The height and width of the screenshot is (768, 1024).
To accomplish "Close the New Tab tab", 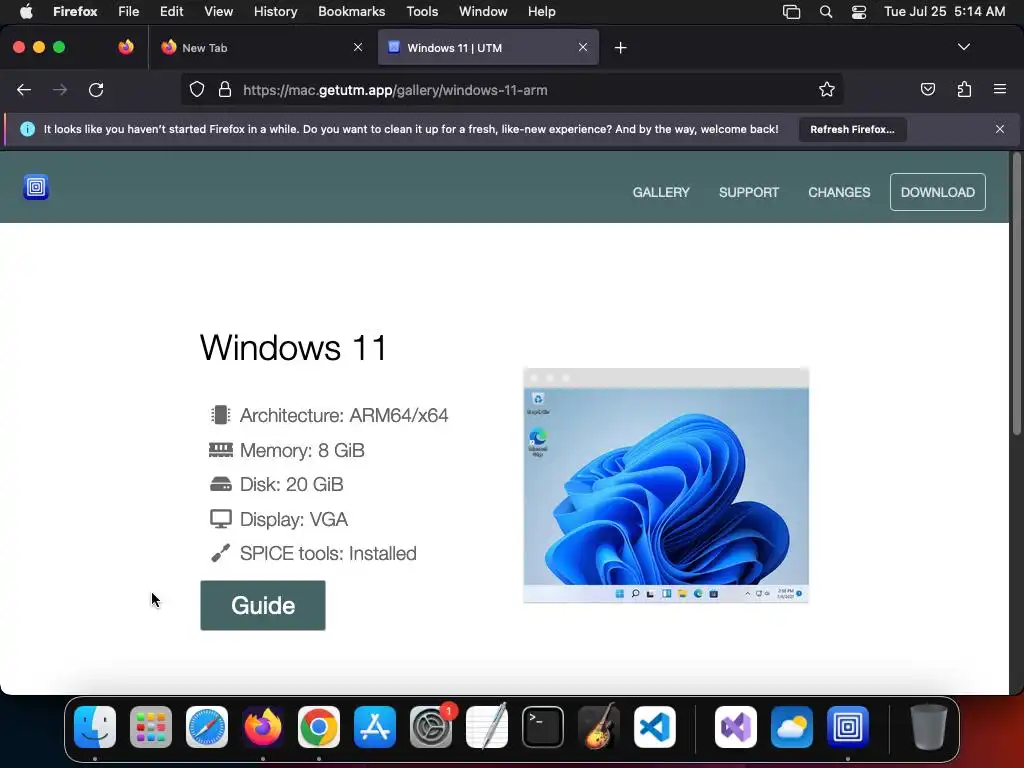I will pos(358,47).
